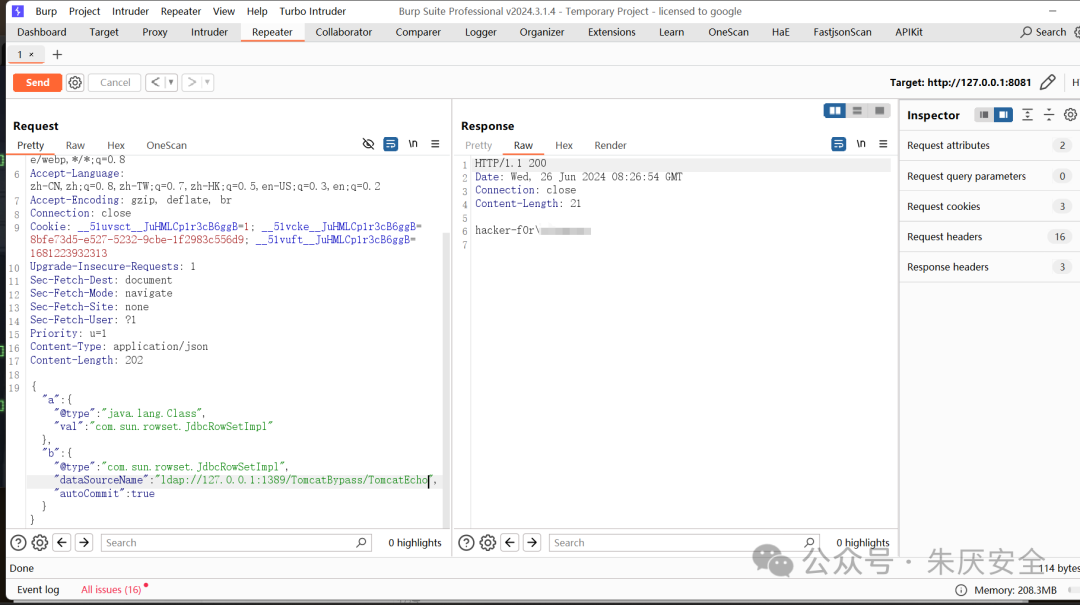Toggle request line wrap icon
The image size is (1080, 605).
[x=391, y=144]
